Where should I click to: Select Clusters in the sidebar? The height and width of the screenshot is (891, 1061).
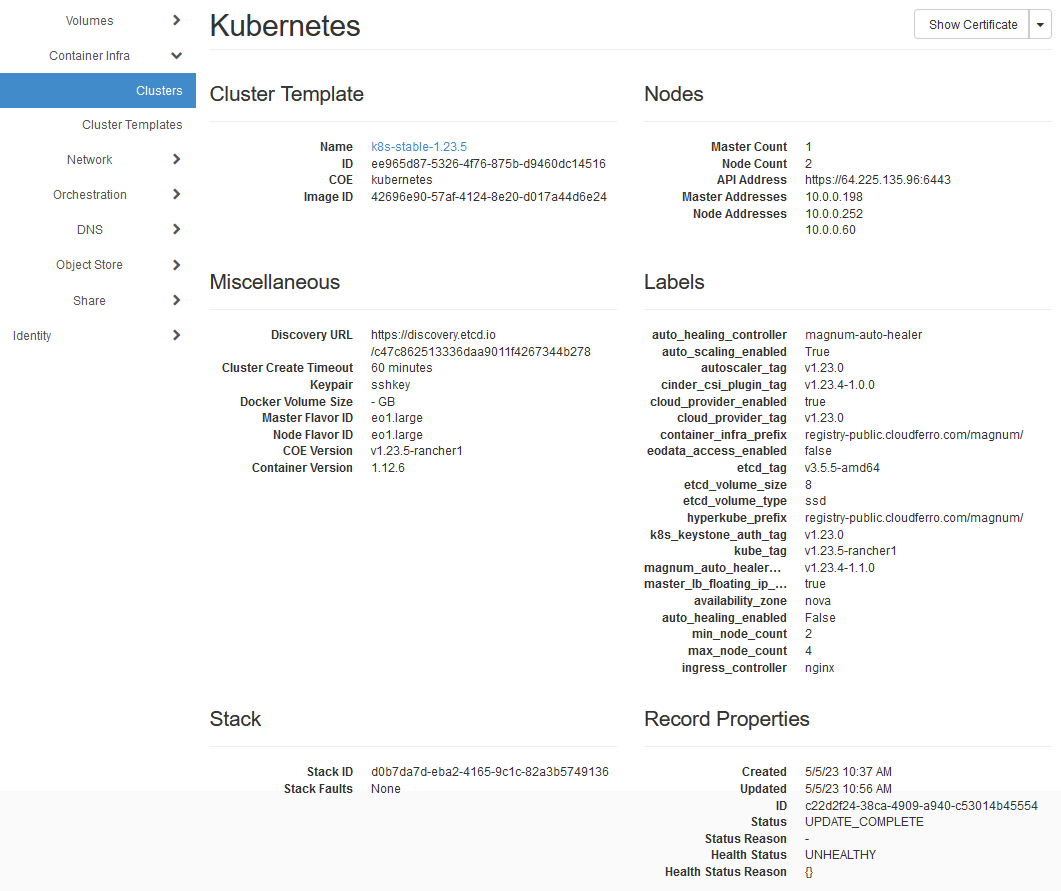[x=159, y=90]
